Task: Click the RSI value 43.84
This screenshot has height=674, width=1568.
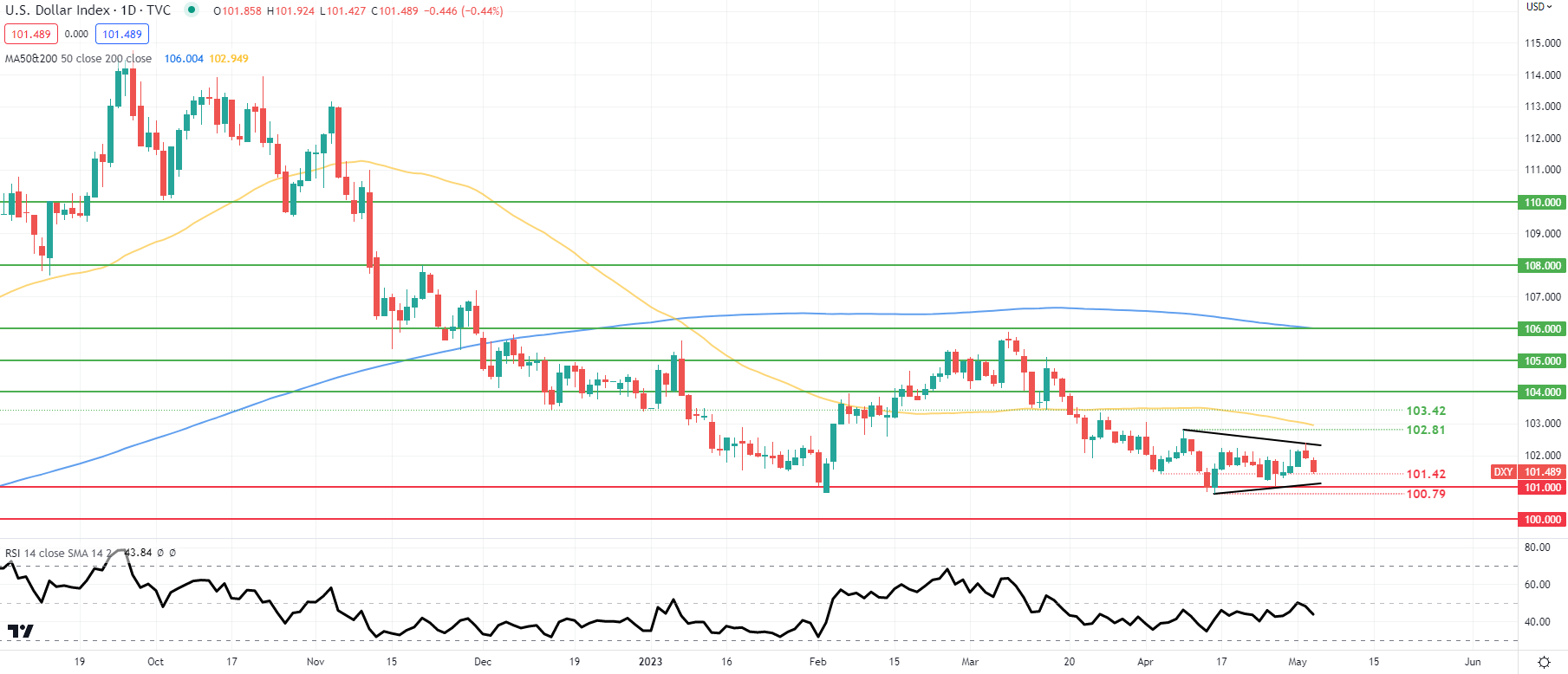Action: 139,553
